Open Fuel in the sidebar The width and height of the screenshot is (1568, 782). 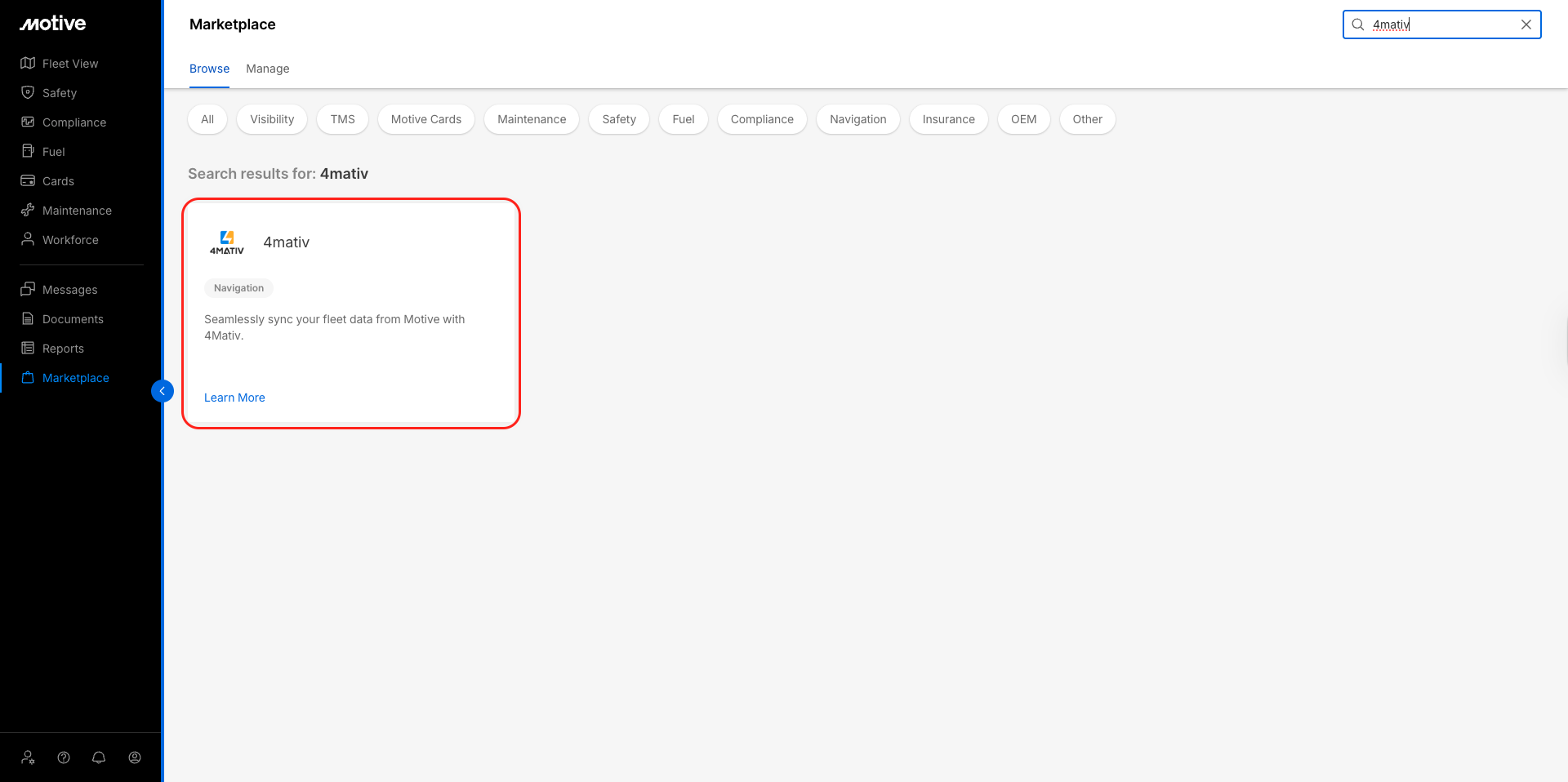[54, 152]
